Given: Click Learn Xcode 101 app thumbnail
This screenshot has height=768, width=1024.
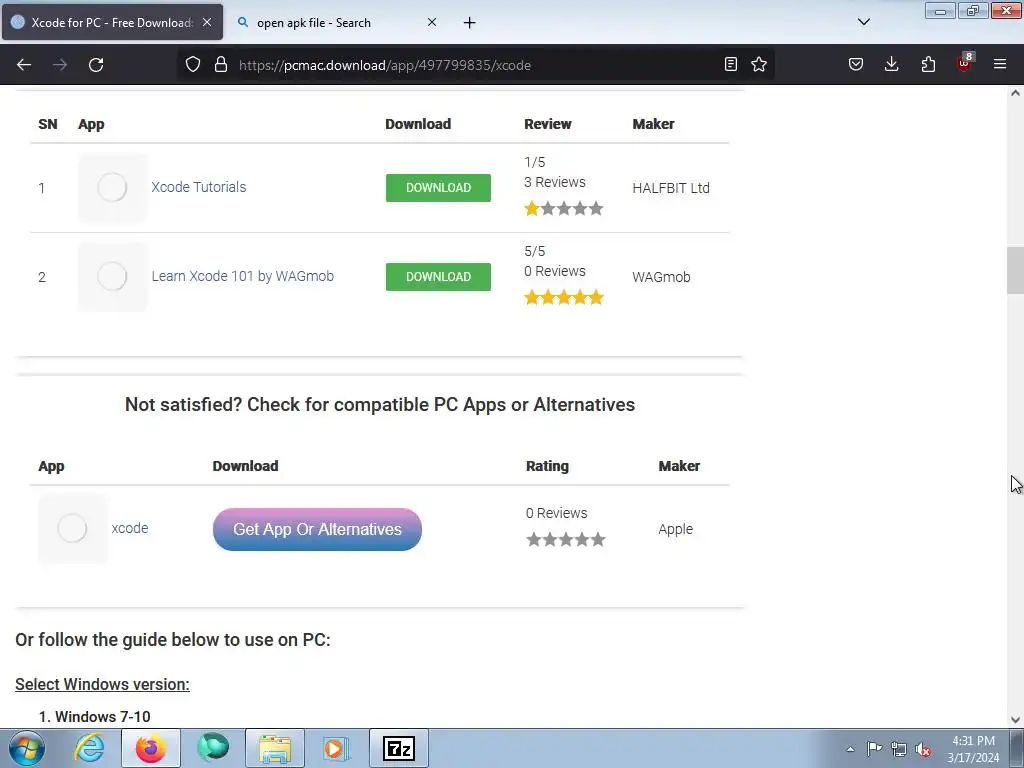Looking at the screenshot, I should [112, 276].
